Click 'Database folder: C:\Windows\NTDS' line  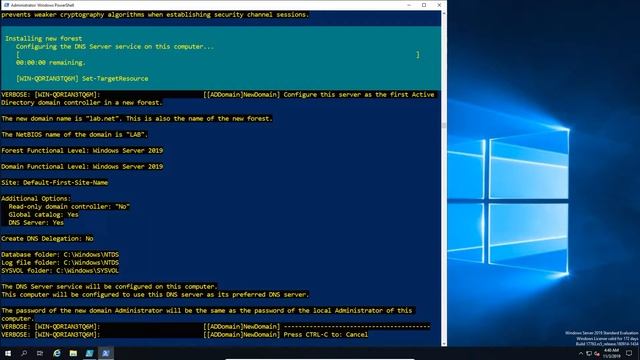[60, 254]
